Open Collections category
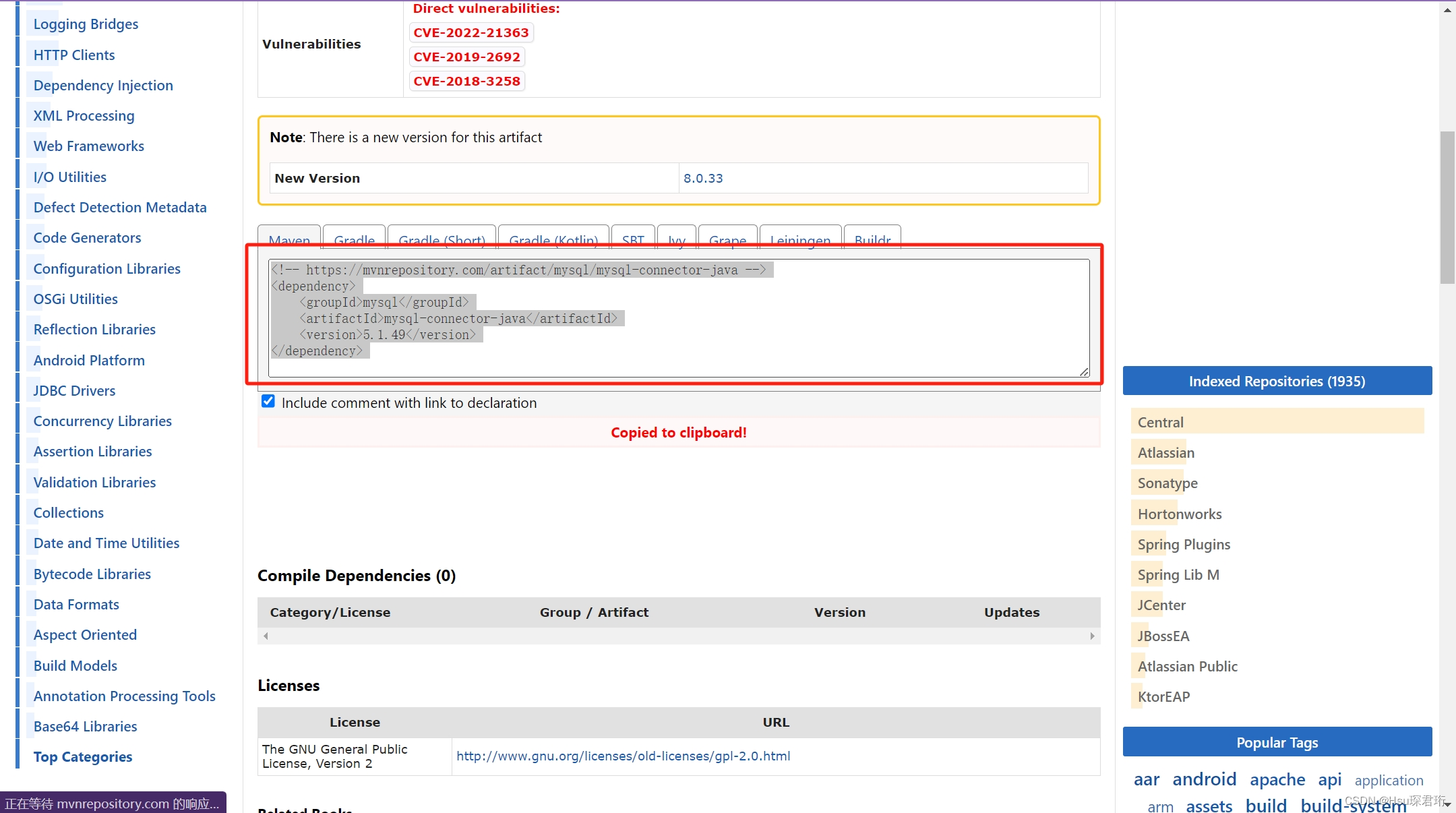This screenshot has width=1456, height=813. (x=68, y=512)
